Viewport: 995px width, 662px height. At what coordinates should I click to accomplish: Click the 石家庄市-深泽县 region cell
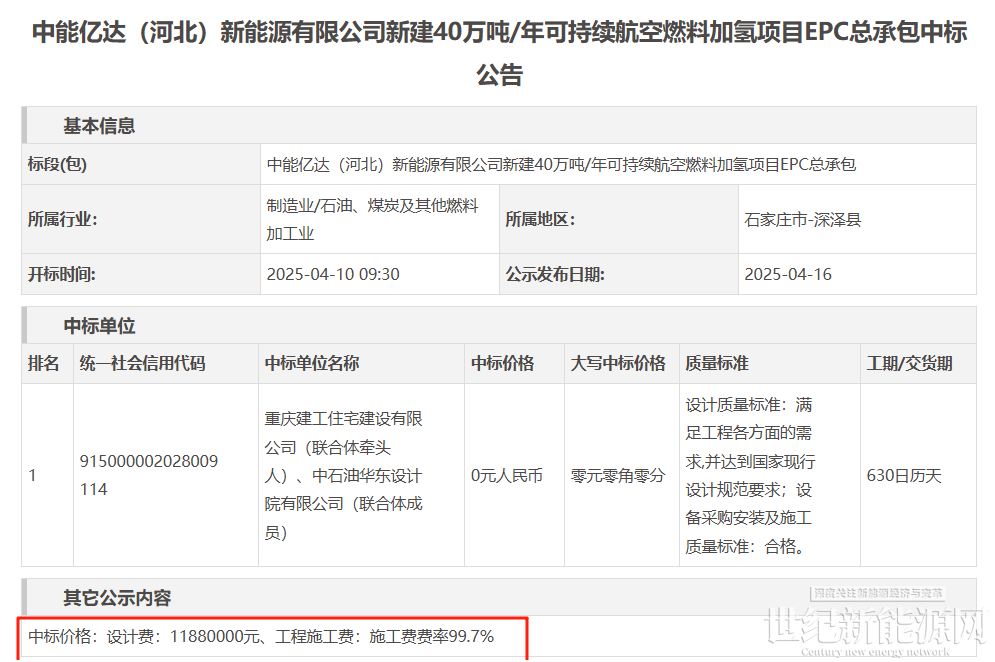pos(857,219)
